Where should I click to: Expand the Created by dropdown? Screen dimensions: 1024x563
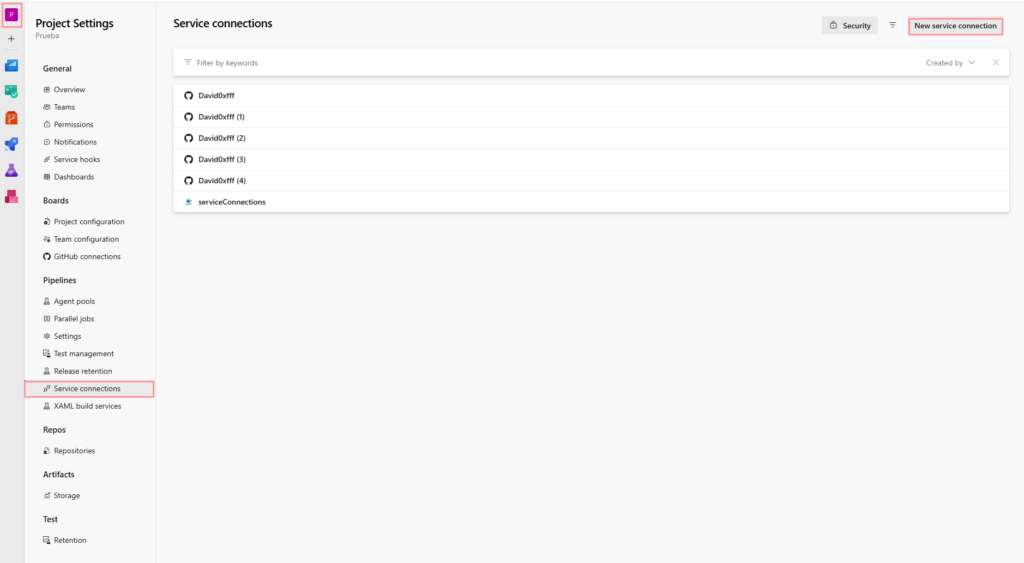(x=950, y=63)
